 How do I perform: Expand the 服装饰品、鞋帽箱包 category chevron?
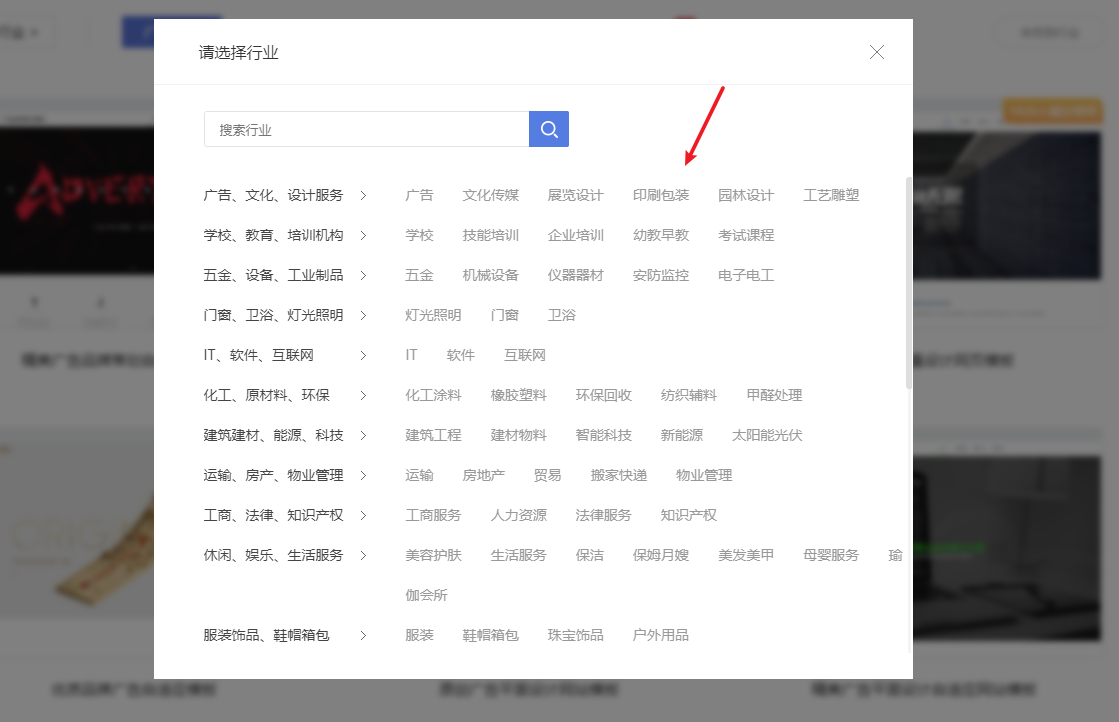364,634
